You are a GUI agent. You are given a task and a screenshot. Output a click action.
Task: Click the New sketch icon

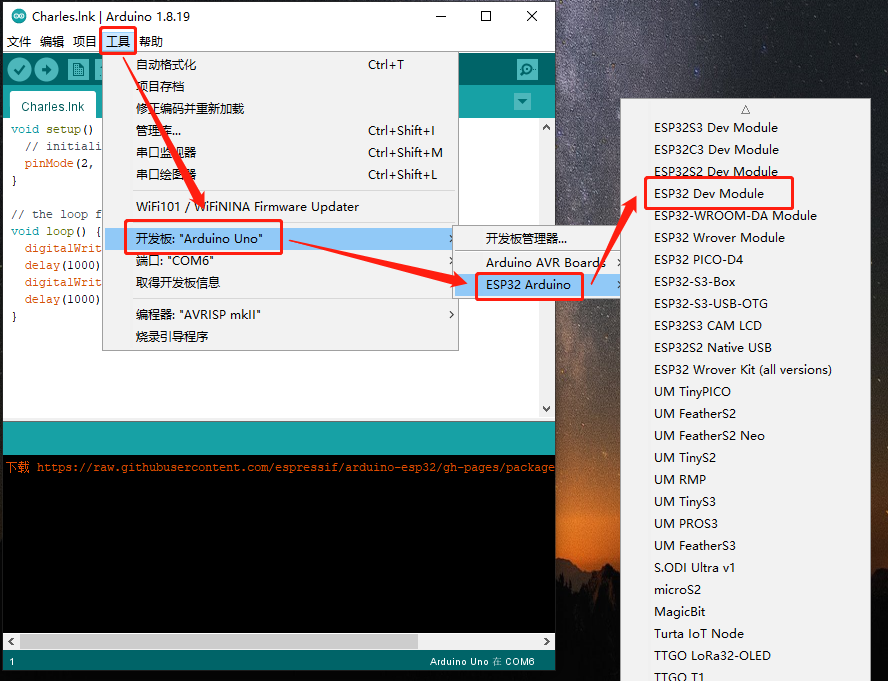coord(78,69)
